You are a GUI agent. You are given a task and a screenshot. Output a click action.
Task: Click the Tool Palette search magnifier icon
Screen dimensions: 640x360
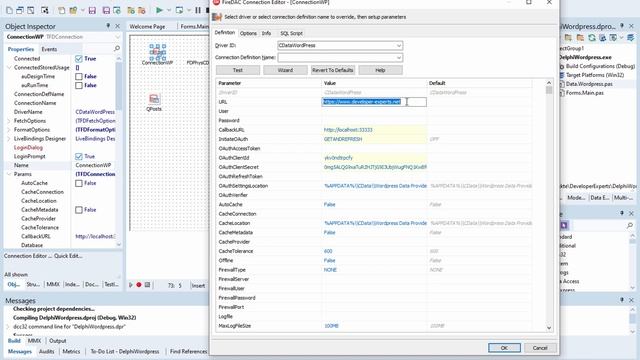[x=630, y=225]
